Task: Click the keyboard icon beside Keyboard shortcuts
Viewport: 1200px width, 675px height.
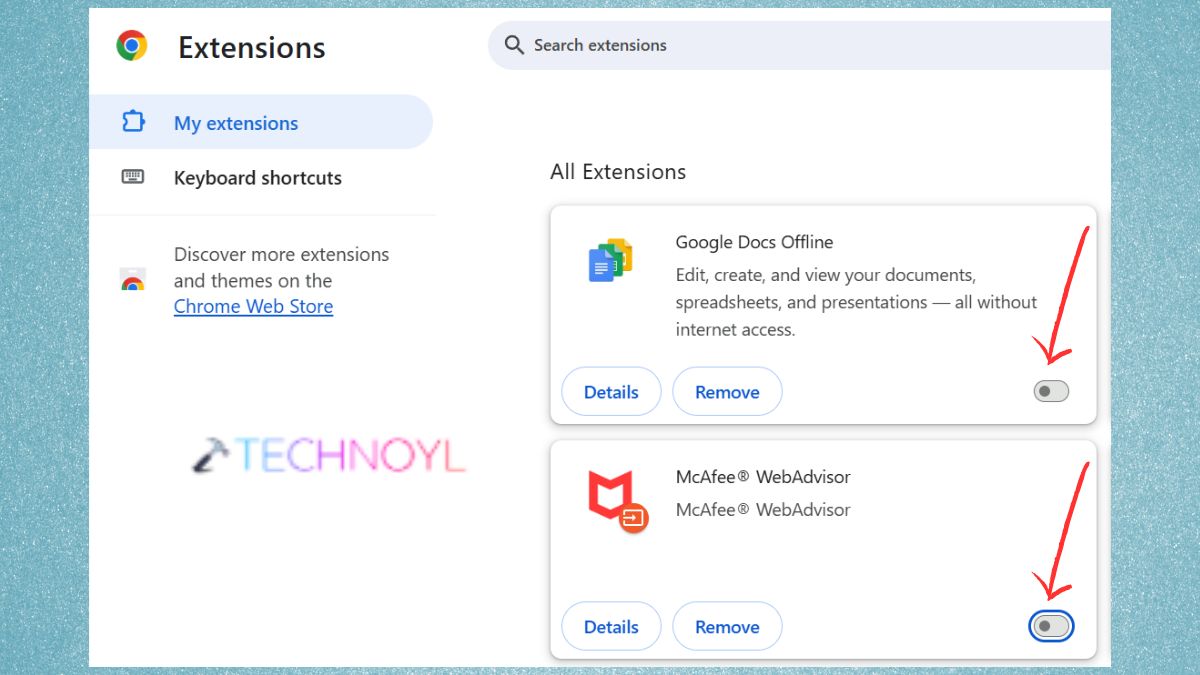Action: point(133,177)
